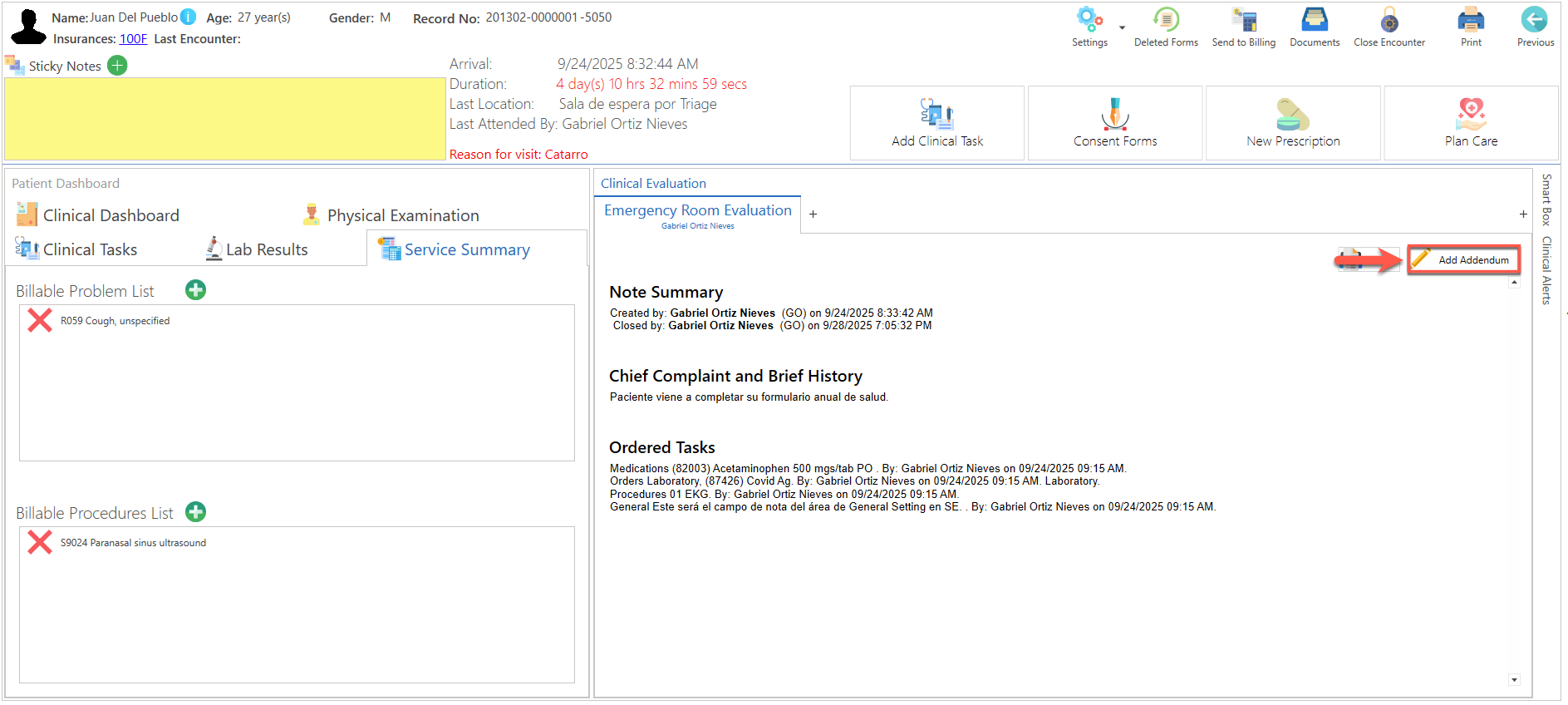This screenshot has width=1568, height=705.
Task: Switch to Physical Examination tab
Action: pyautogui.click(x=391, y=215)
